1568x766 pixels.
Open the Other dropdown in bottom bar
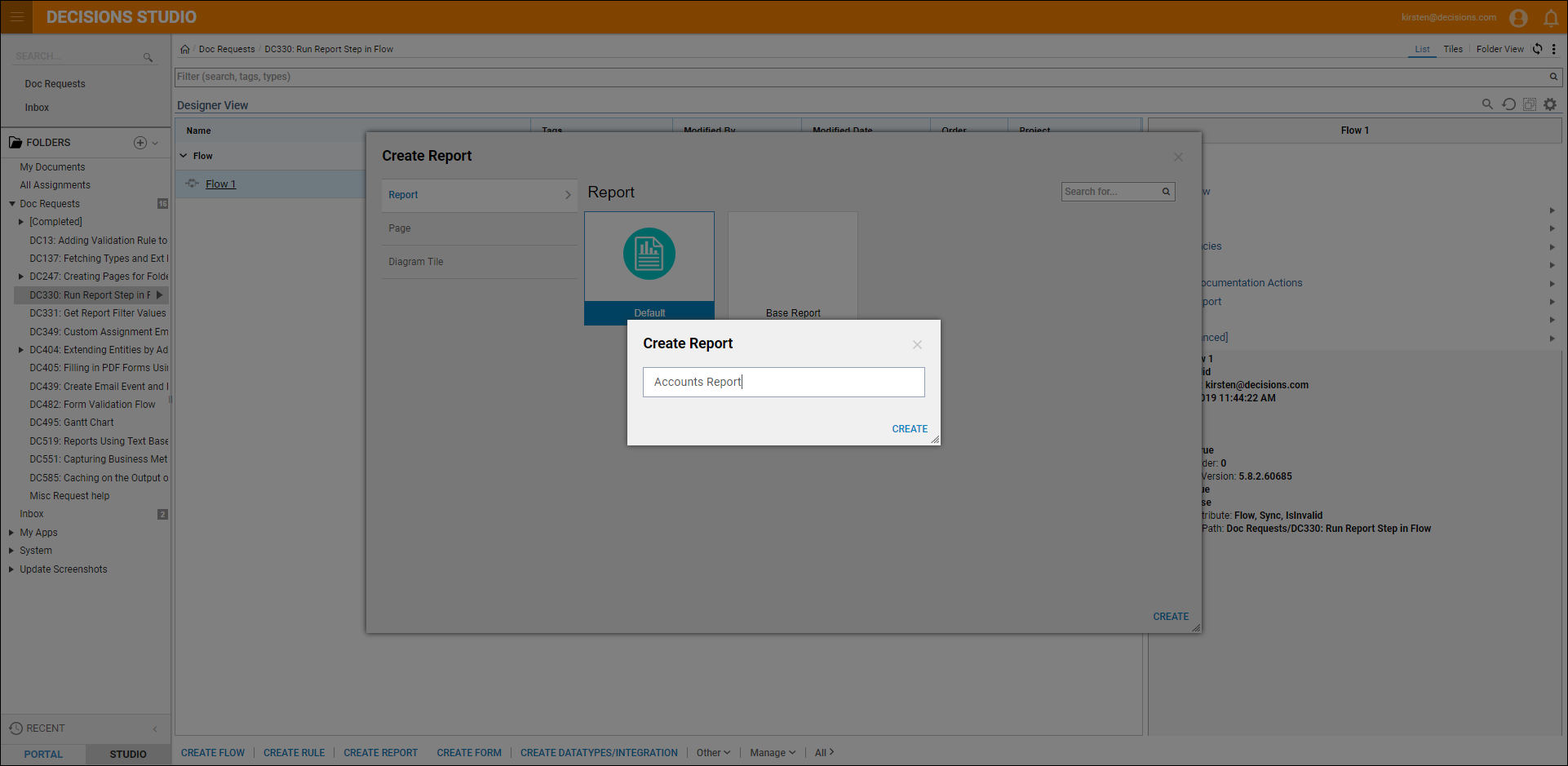pyautogui.click(x=714, y=753)
